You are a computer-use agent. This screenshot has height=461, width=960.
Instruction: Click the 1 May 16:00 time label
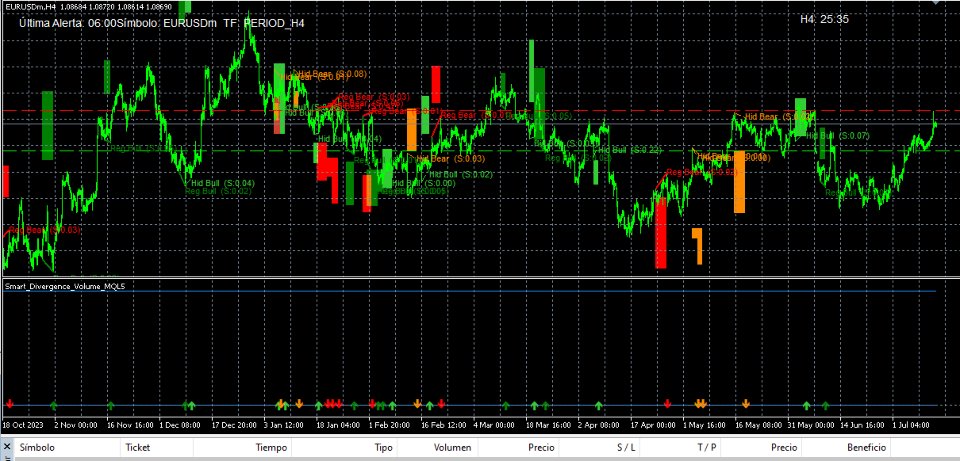[x=704, y=424]
